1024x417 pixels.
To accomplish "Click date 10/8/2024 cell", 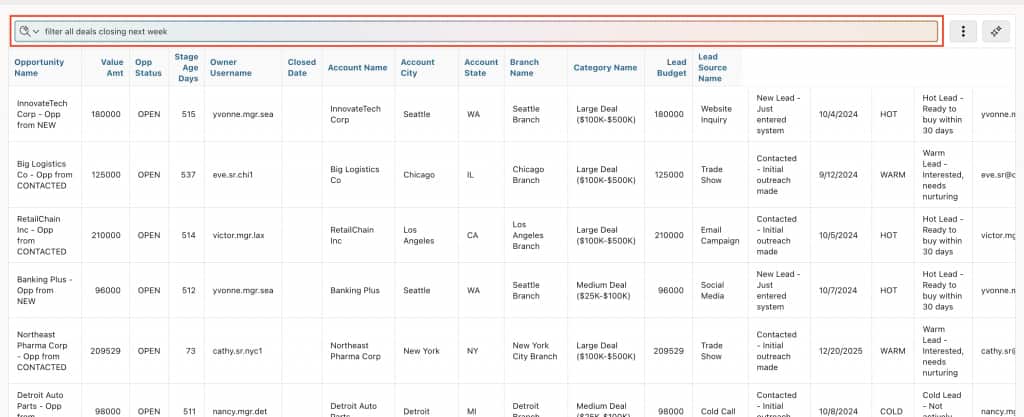I will point(841,411).
